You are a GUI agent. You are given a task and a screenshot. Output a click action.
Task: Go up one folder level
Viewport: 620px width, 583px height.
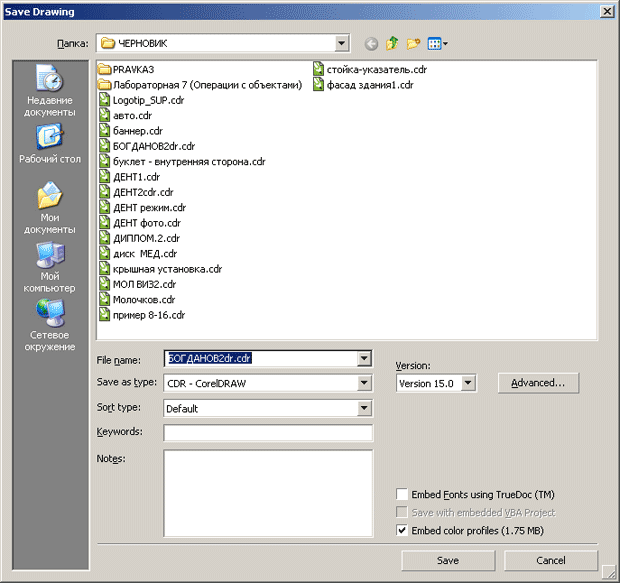click(392, 43)
